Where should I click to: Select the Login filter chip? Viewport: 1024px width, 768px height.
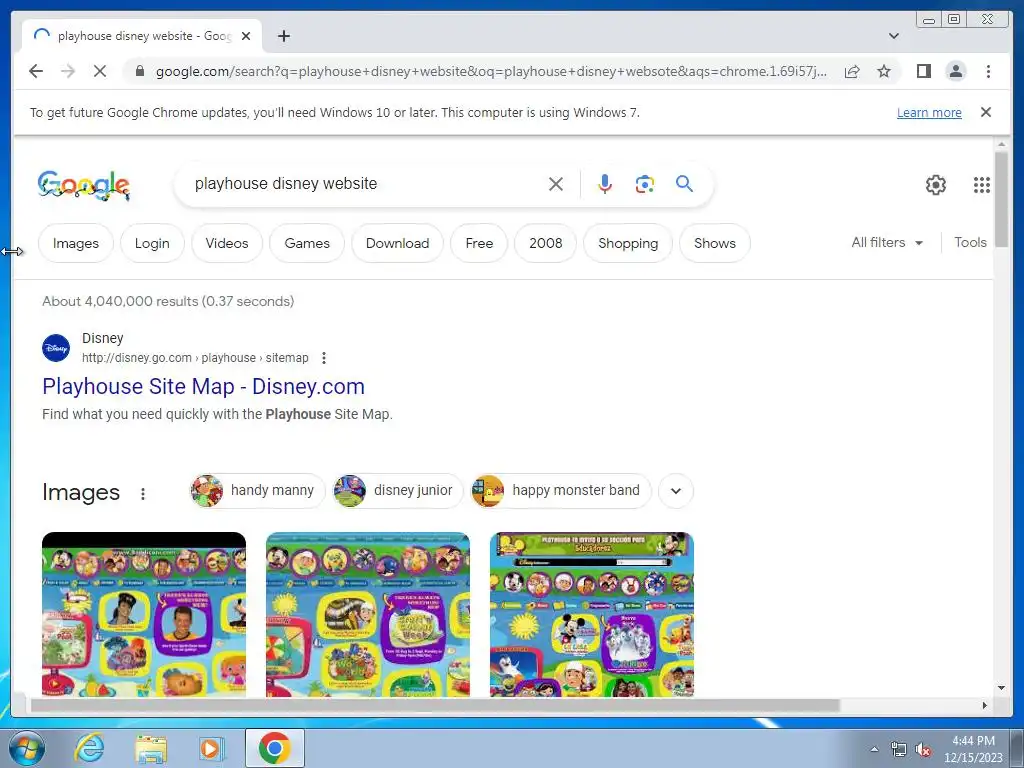point(152,243)
